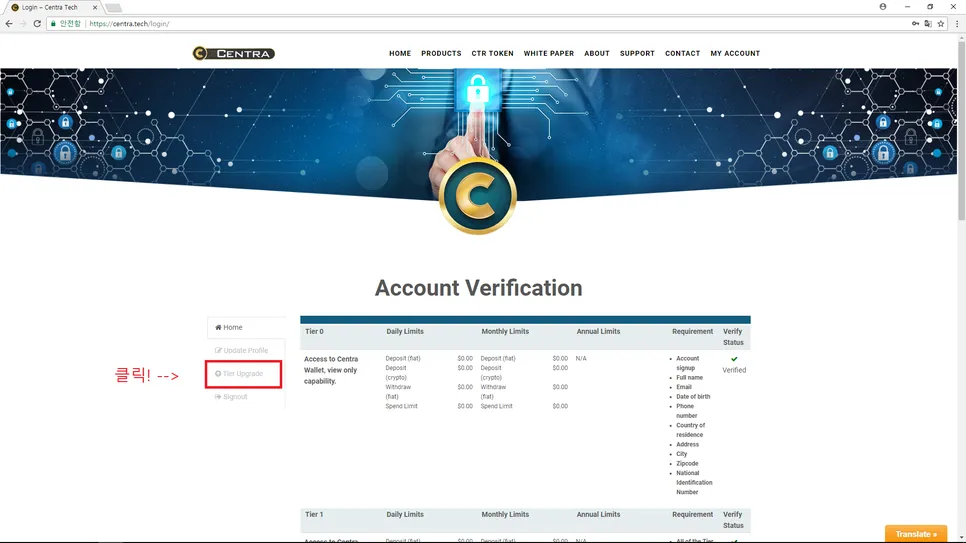
Task: Click the Tier 0 daily 'Spend Limit' label
Action: 402,406
